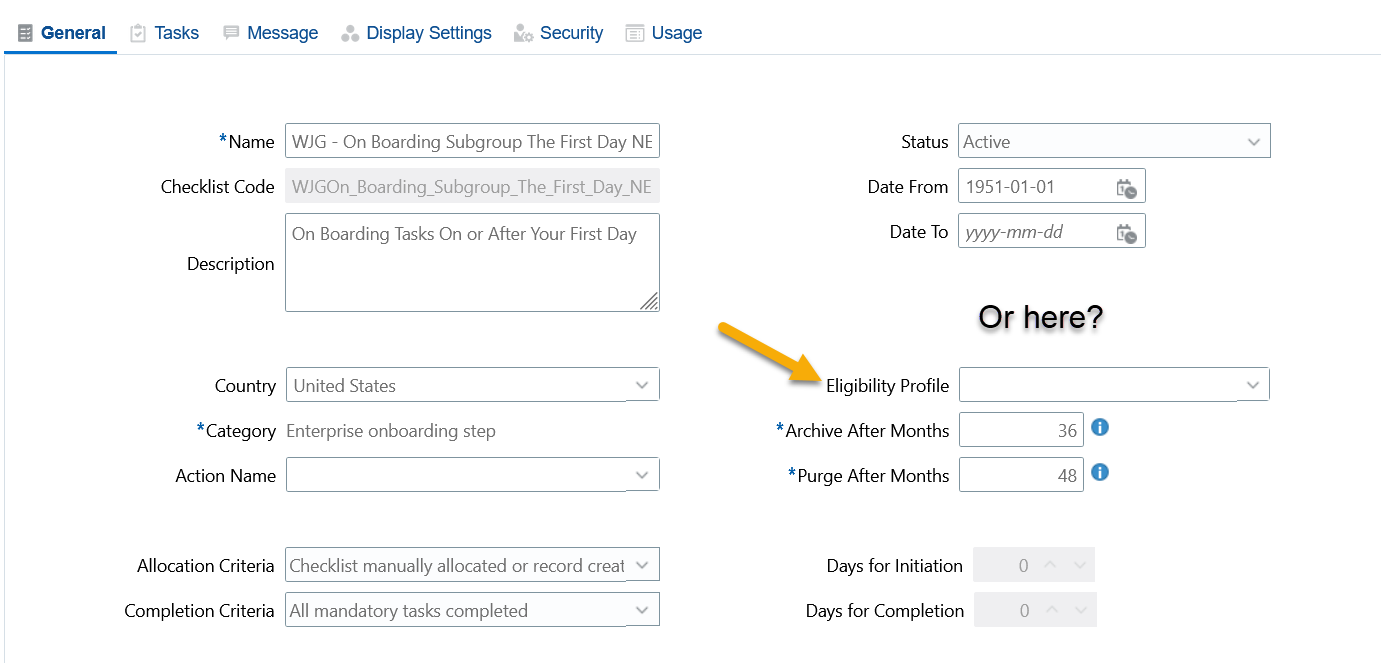Expand the Status dropdown showing Active

pos(1114,141)
